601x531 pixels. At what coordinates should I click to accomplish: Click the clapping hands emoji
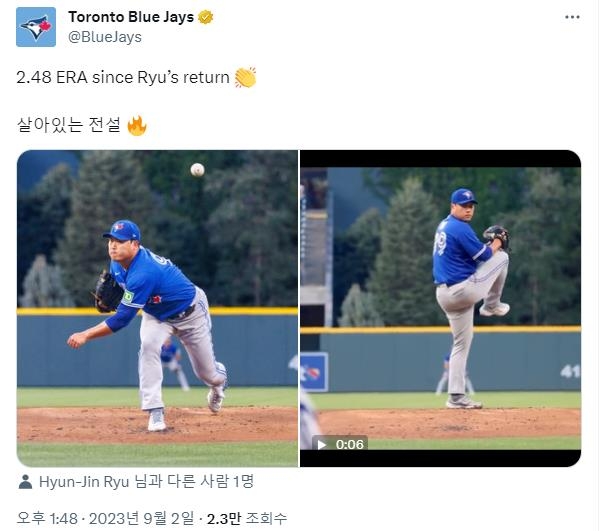245,77
